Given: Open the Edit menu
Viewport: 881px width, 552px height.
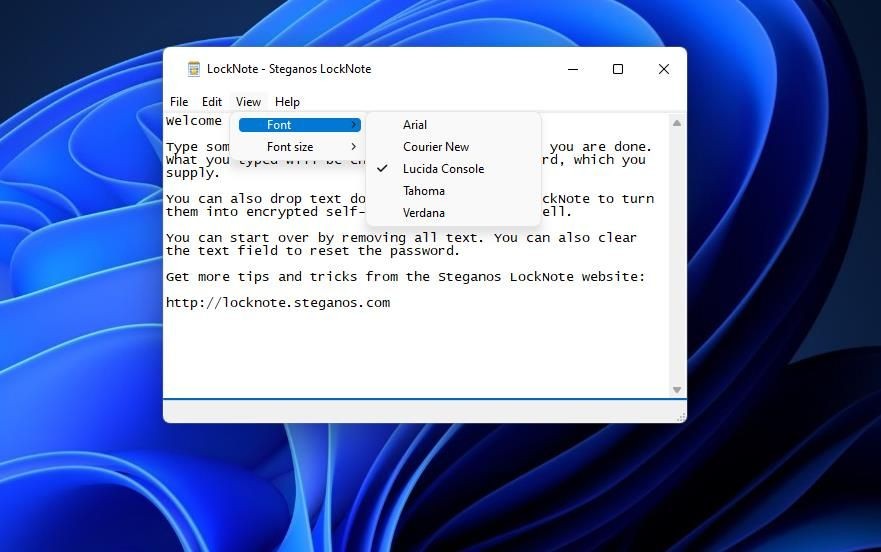Looking at the screenshot, I should 212,102.
